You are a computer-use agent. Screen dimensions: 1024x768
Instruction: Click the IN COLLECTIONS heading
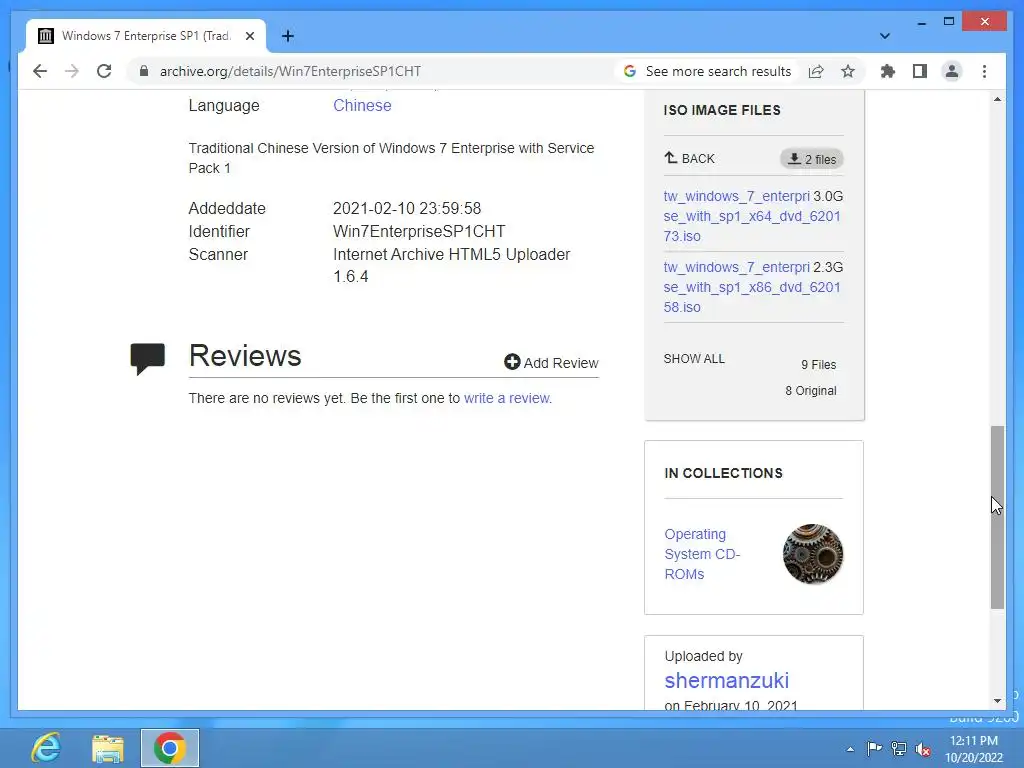pos(723,473)
